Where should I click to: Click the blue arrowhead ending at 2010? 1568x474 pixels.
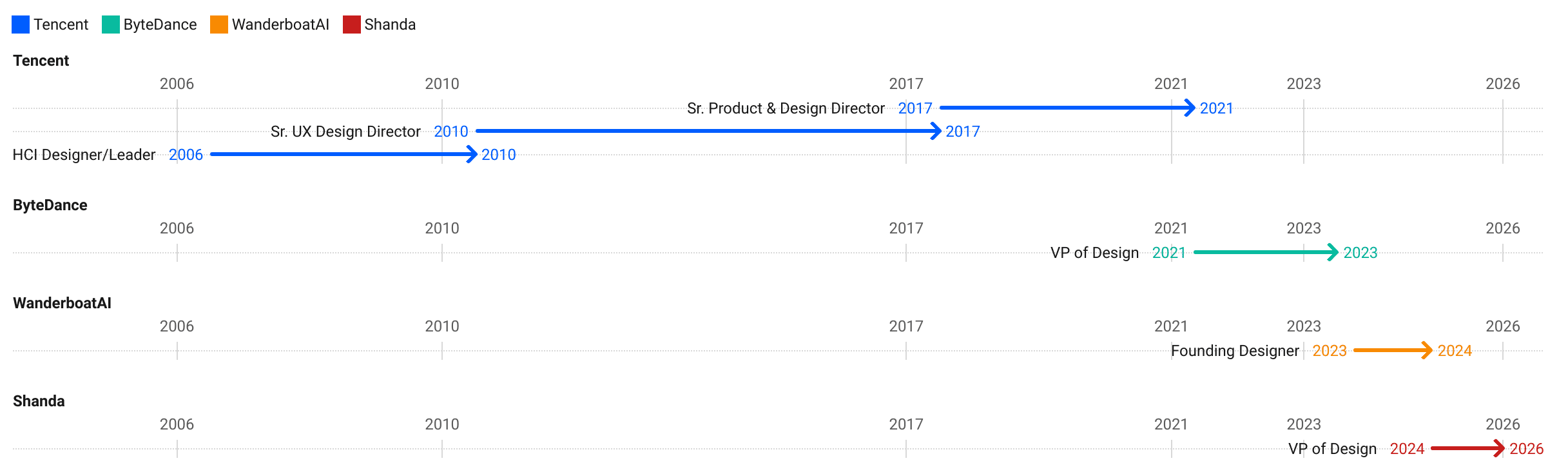472,154
